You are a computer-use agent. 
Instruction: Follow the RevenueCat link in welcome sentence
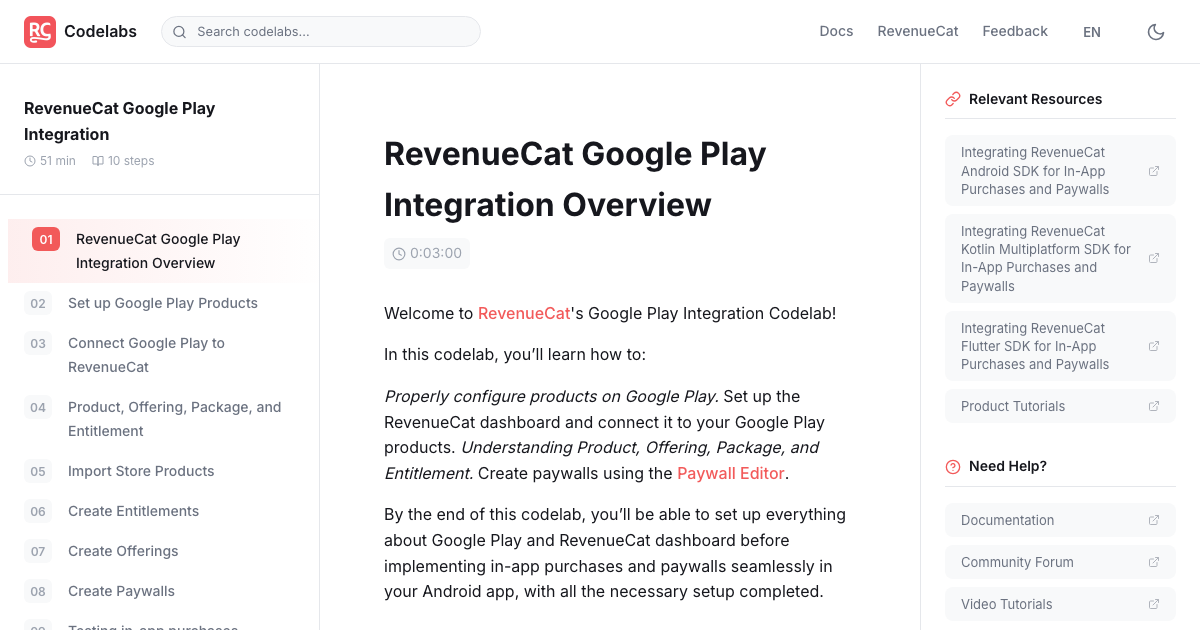tap(524, 313)
